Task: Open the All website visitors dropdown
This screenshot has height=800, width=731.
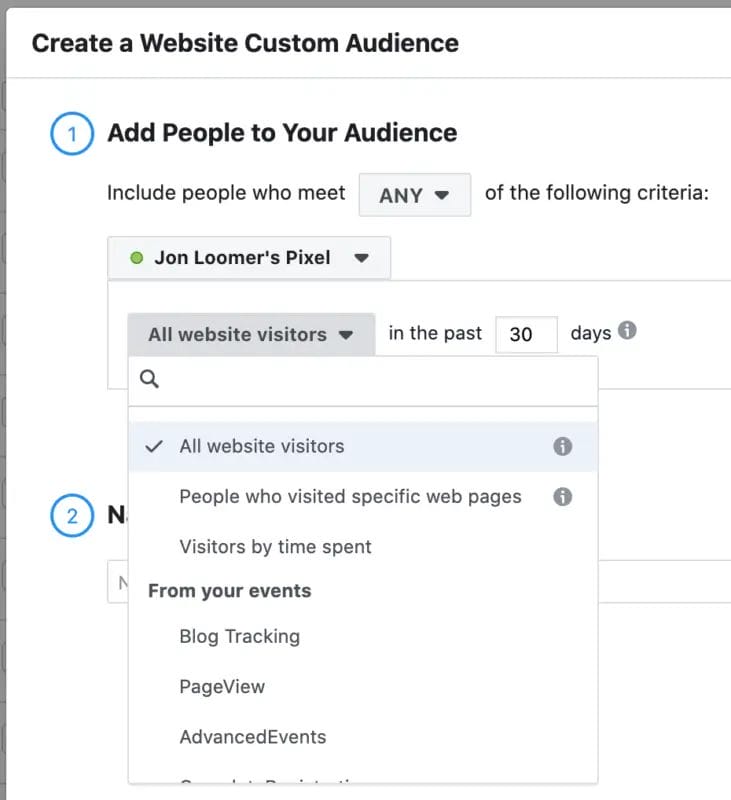Action: [x=249, y=333]
